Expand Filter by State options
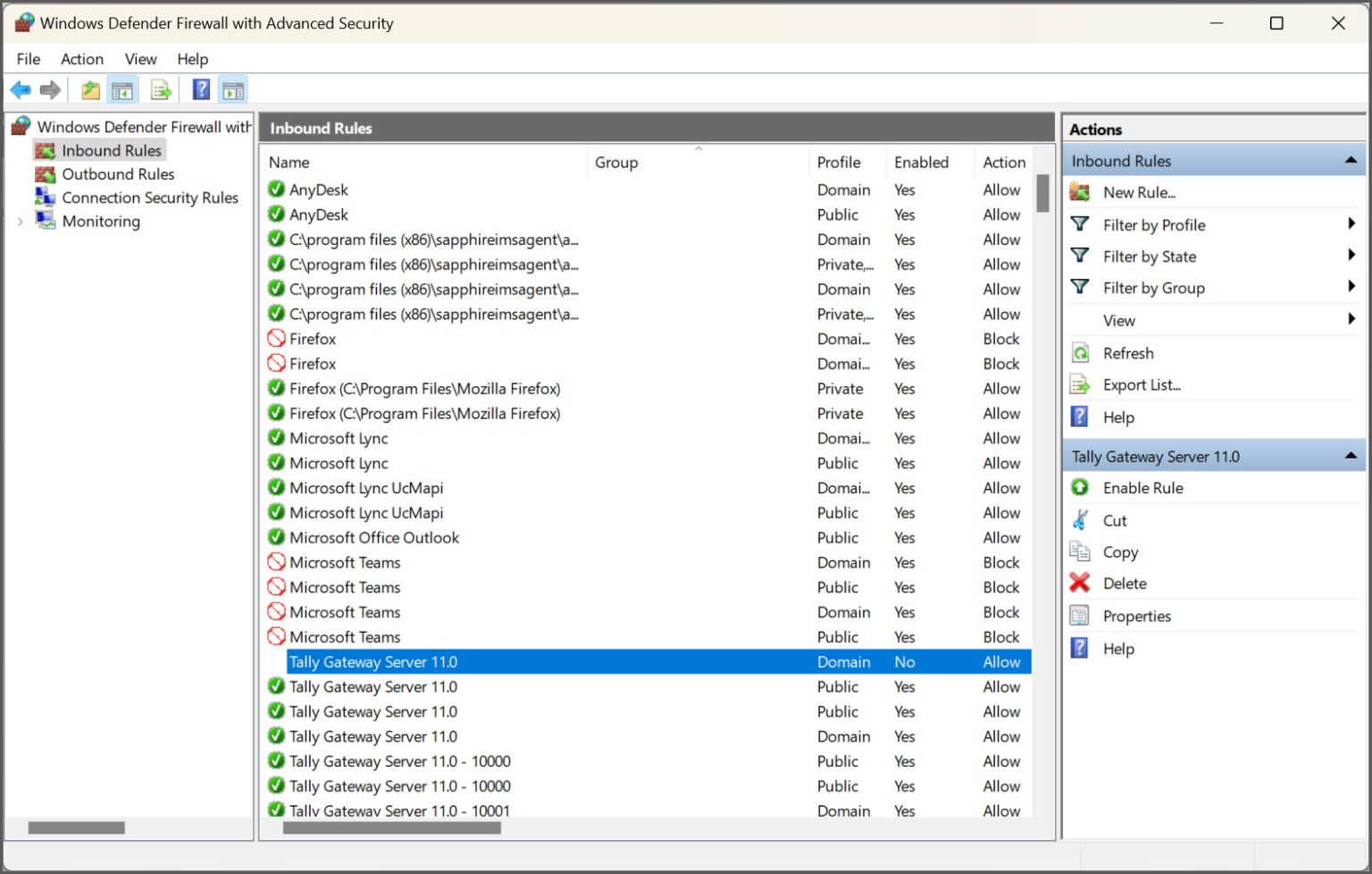Screen dimensions: 1372x874 [x=1349, y=256]
